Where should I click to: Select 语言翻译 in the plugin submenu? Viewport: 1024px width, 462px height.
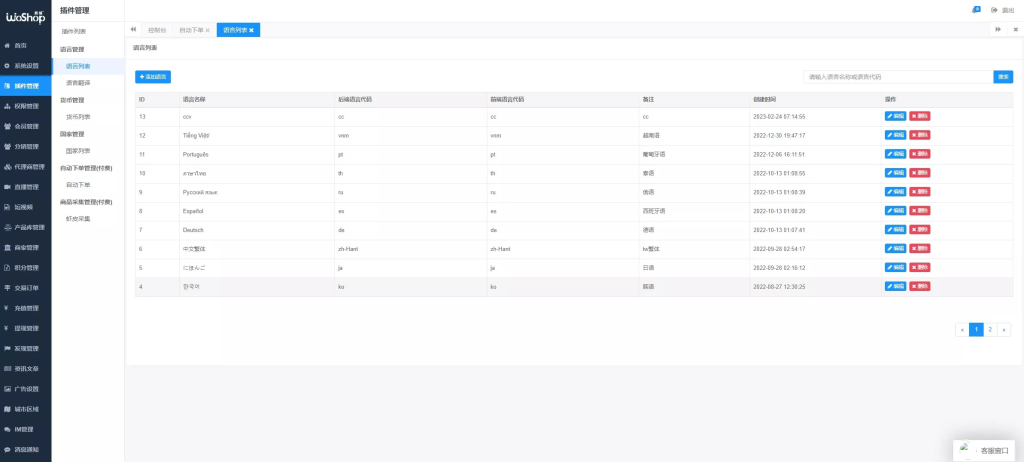coord(78,83)
